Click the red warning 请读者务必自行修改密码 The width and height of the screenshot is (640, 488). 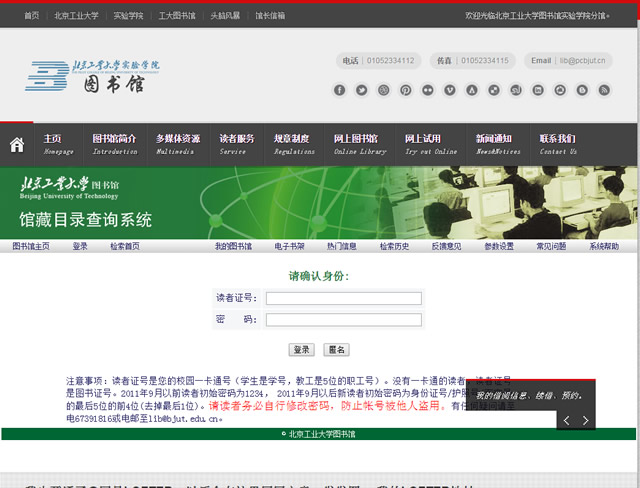pyautogui.click(x=327, y=406)
